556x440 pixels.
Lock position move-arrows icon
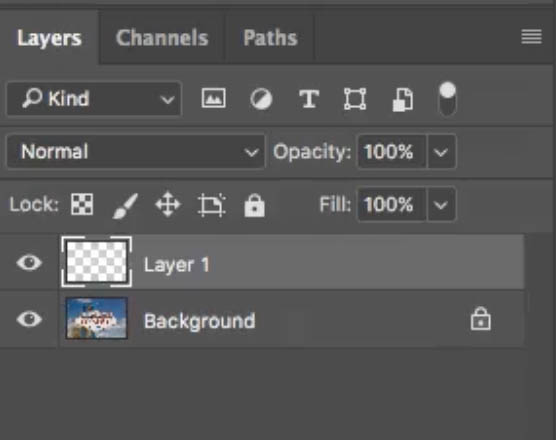pyautogui.click(x=168, y=205)
